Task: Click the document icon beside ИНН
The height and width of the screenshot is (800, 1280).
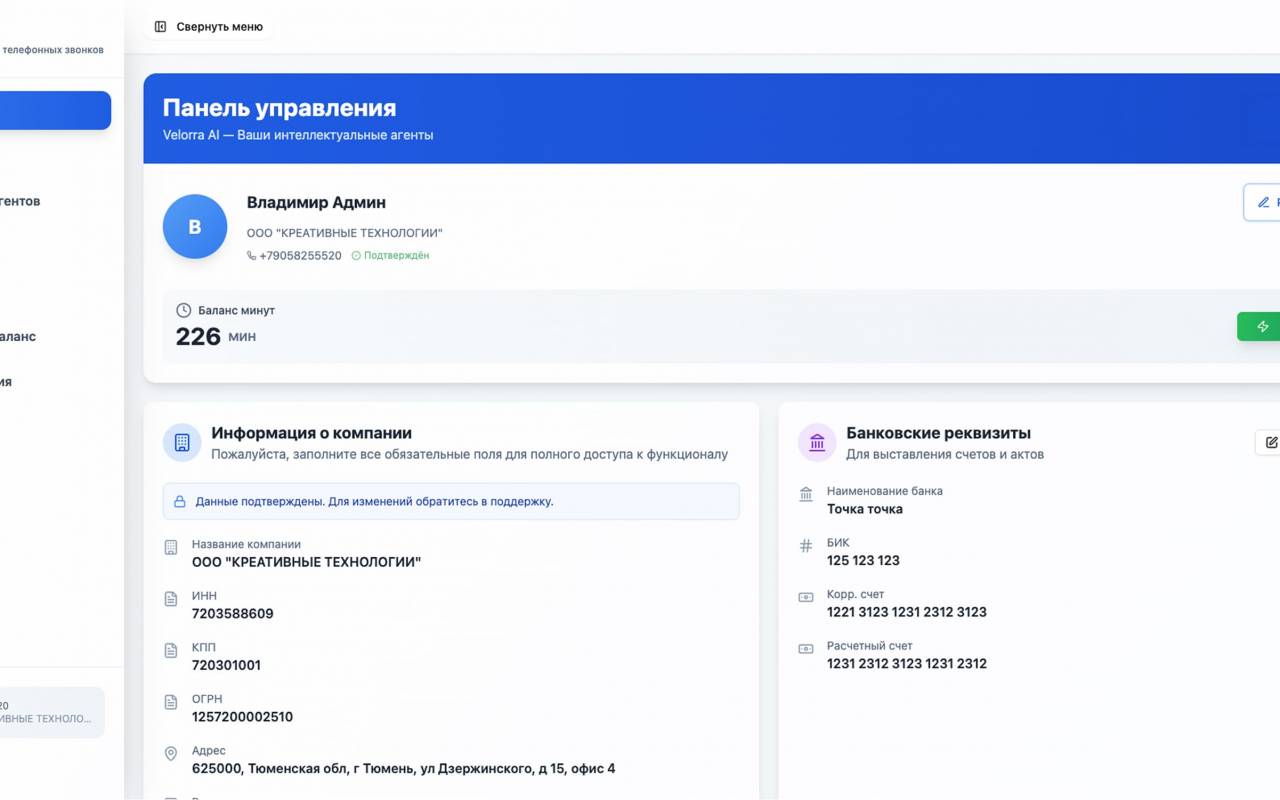Action: tap(171, 599)
